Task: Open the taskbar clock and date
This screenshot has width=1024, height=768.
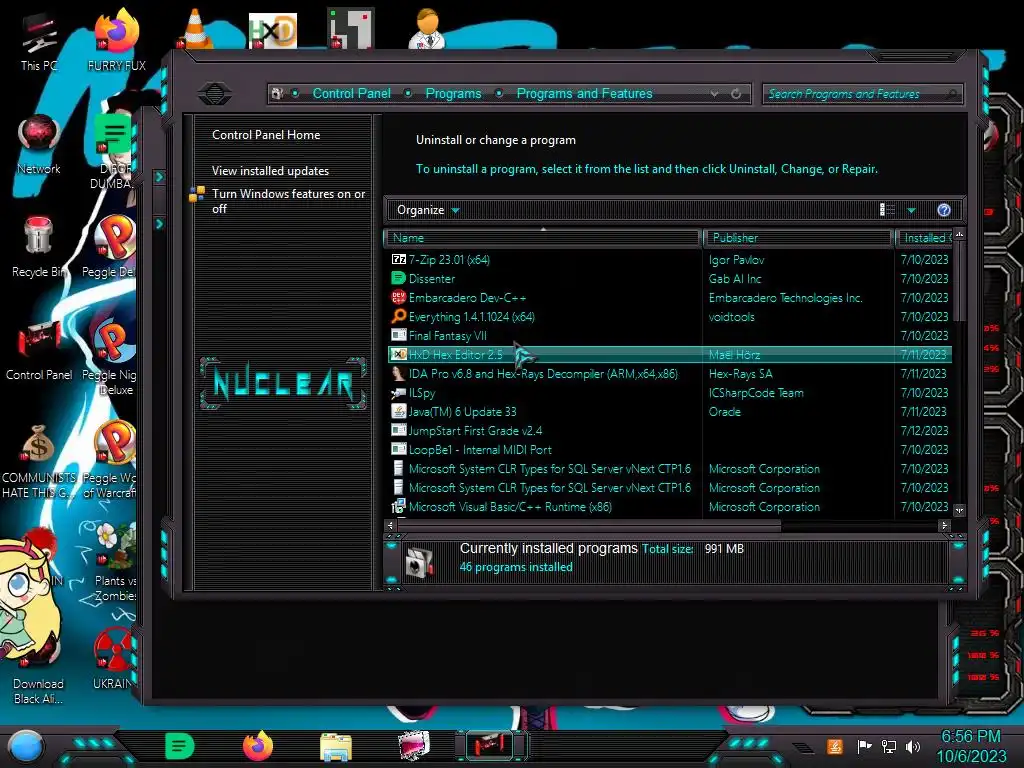Action: pyautogui.click(x=971, y=746)
